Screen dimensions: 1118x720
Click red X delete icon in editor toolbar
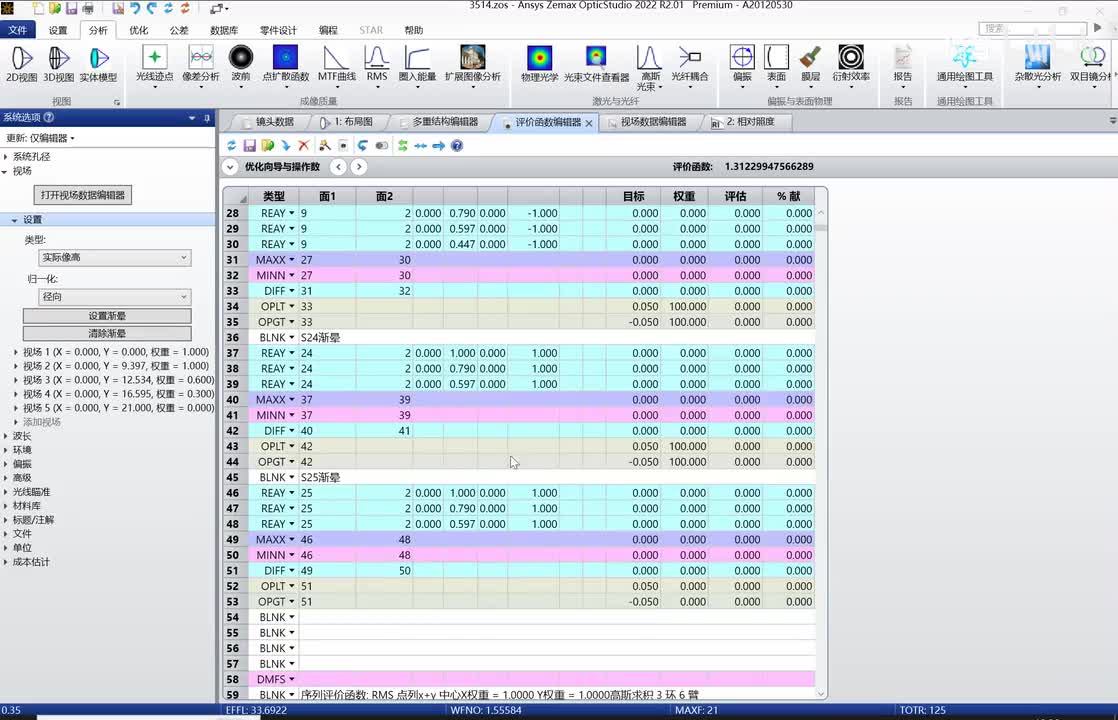304,145
